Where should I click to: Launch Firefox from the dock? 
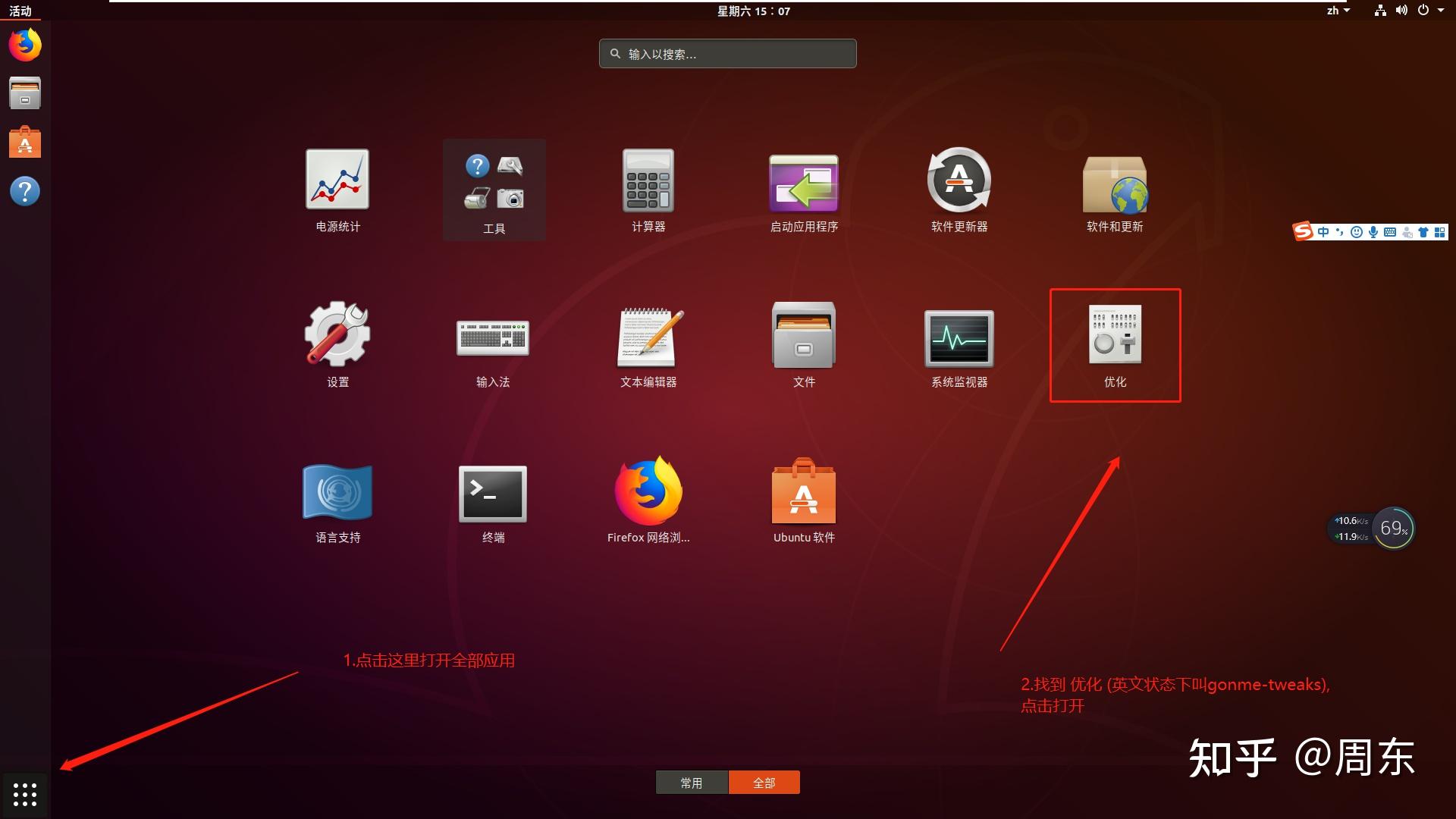click(x=25, y=45)
